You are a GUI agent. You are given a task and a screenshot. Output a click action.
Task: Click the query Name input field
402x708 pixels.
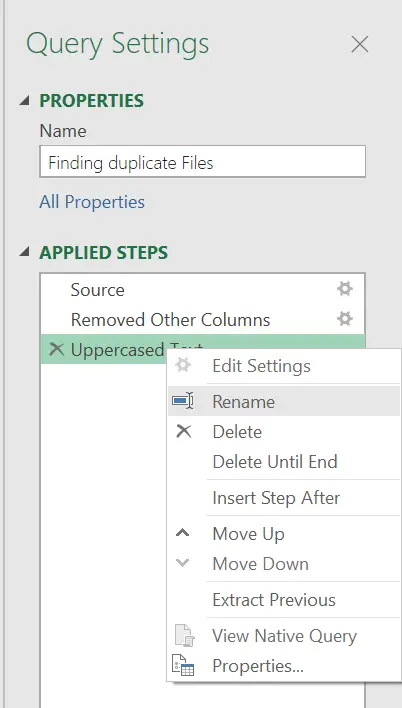[x=202, y=162]
